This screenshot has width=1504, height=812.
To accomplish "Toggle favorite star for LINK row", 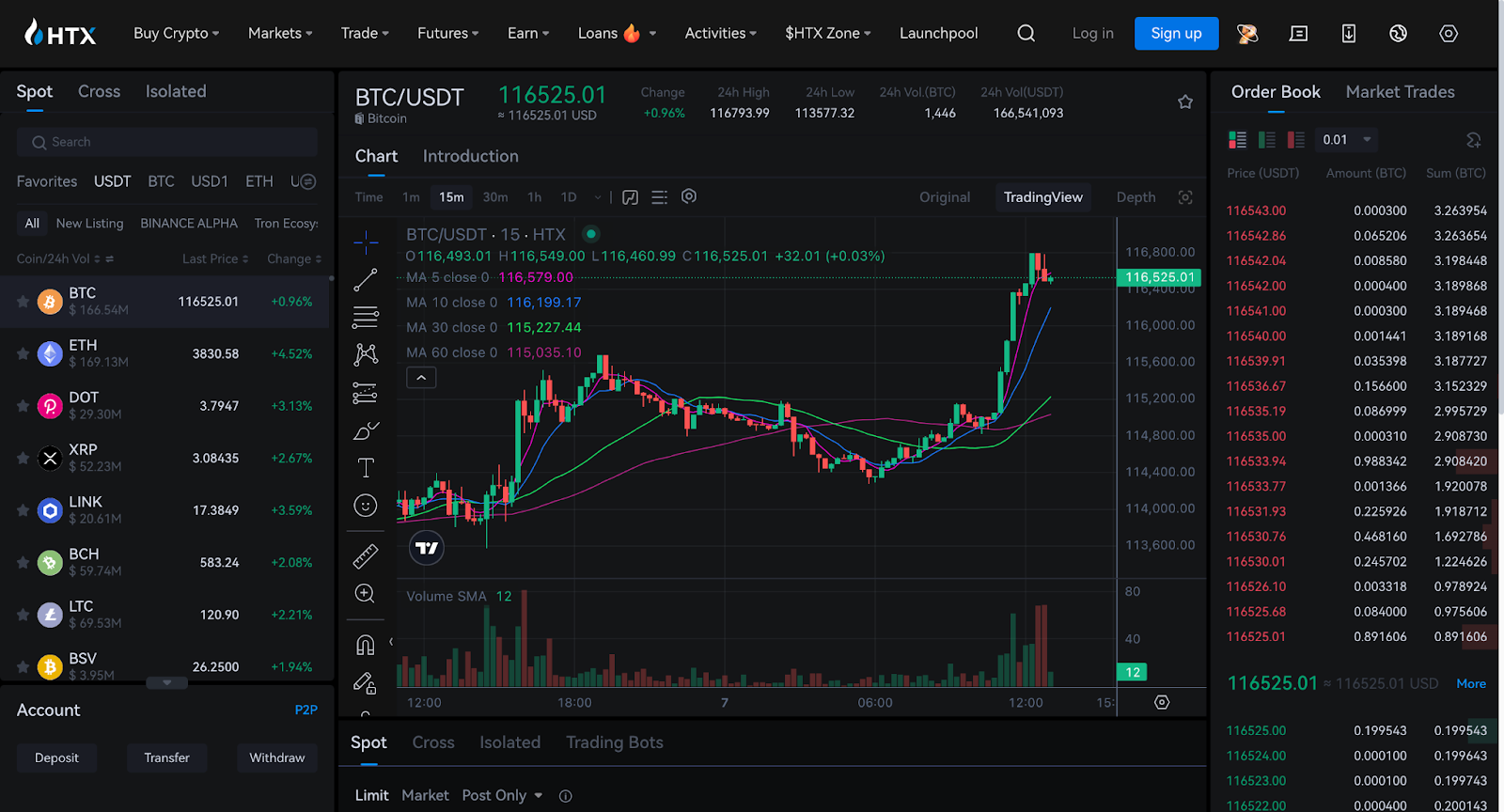I will point(23,510).
